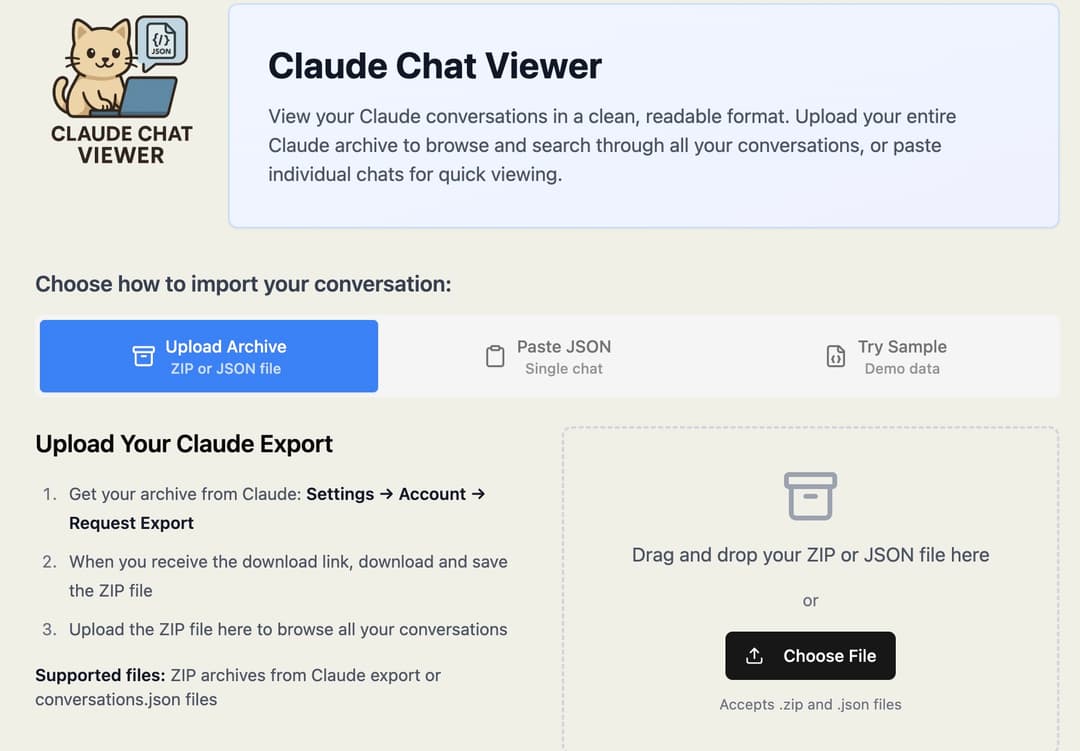Click the 'View your Claude conversations' description paragraph
This screenshot has width=1080, height=751.
tap(612, 145)
